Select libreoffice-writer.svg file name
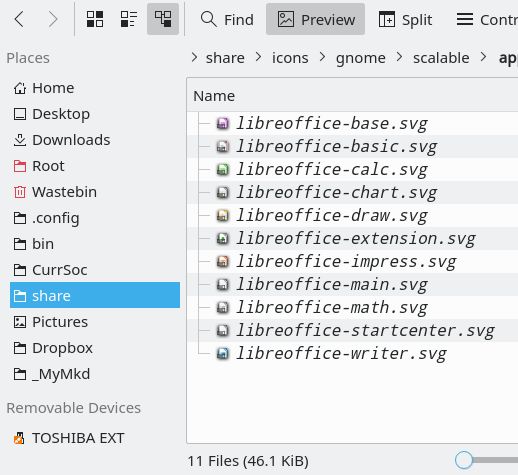The width and height of the screenshot is (518, 475). (x=342, y=354)
